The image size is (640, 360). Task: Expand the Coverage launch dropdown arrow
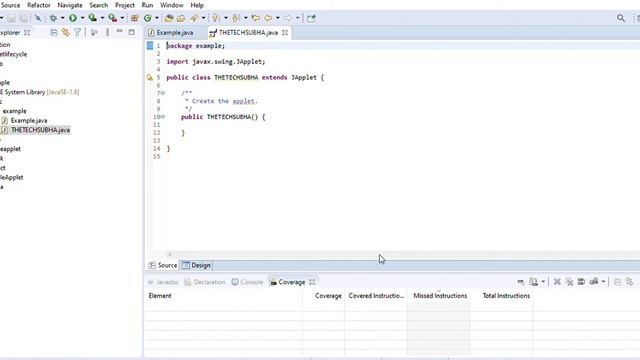(x=102, y=18)
